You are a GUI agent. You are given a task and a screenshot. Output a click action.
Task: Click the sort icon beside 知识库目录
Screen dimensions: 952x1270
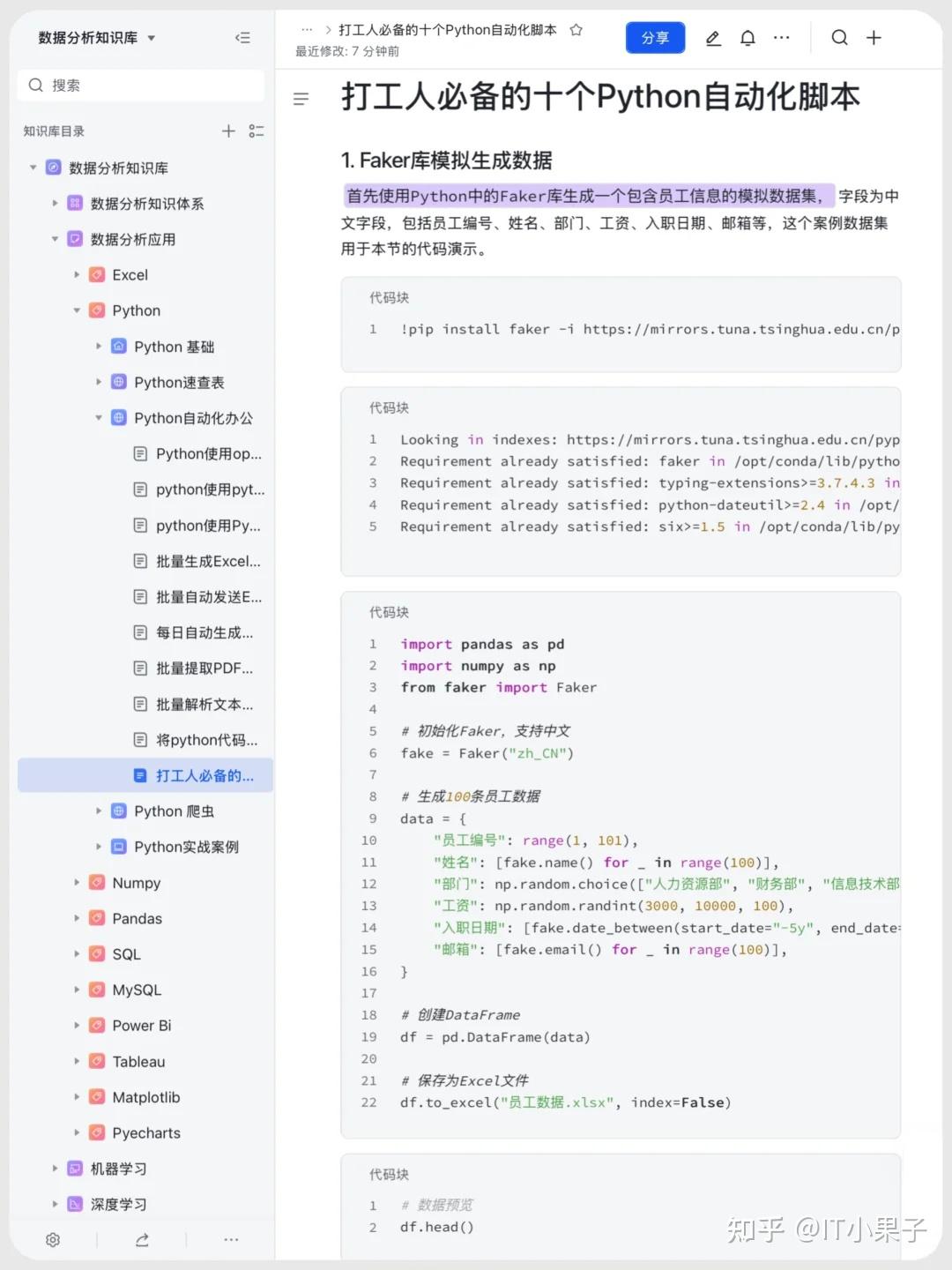coord(257,131)
